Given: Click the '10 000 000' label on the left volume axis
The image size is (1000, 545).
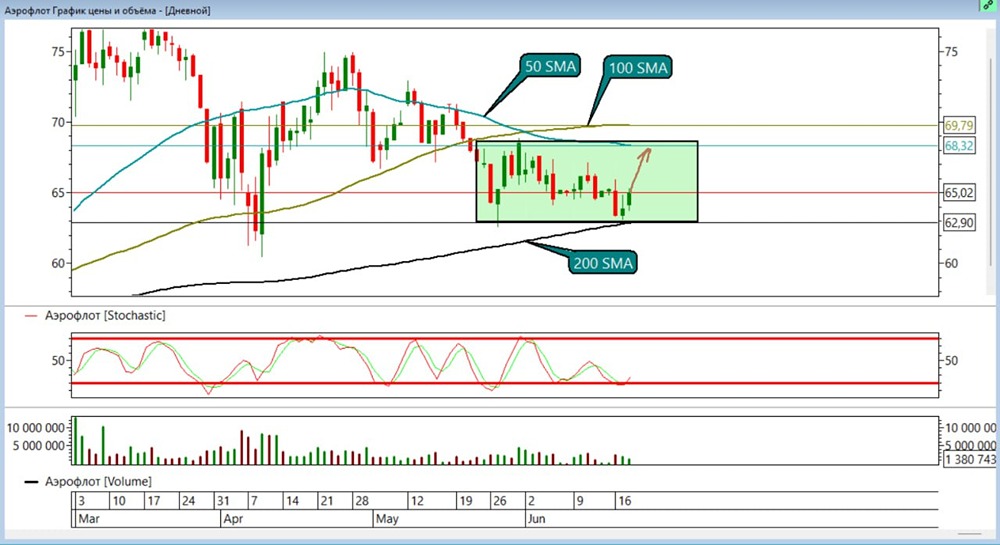Looking at the screenshot, I should click(36, 428).
